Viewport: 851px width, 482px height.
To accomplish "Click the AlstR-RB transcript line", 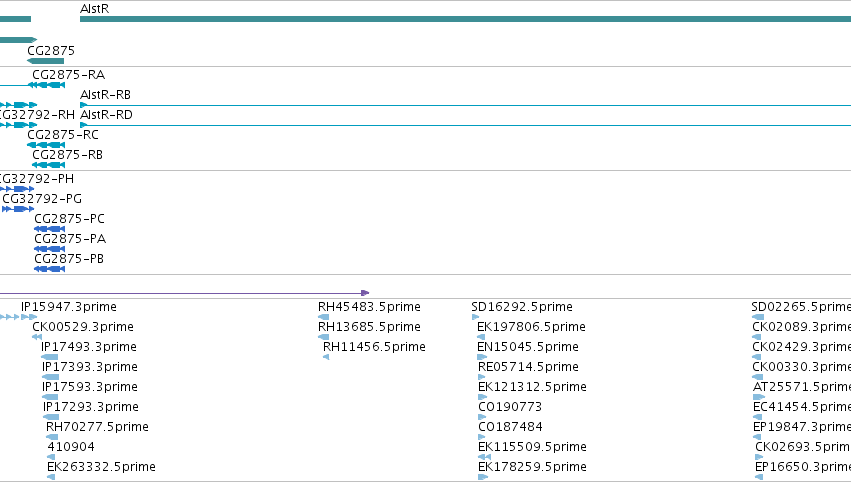I will coord(465,105).
